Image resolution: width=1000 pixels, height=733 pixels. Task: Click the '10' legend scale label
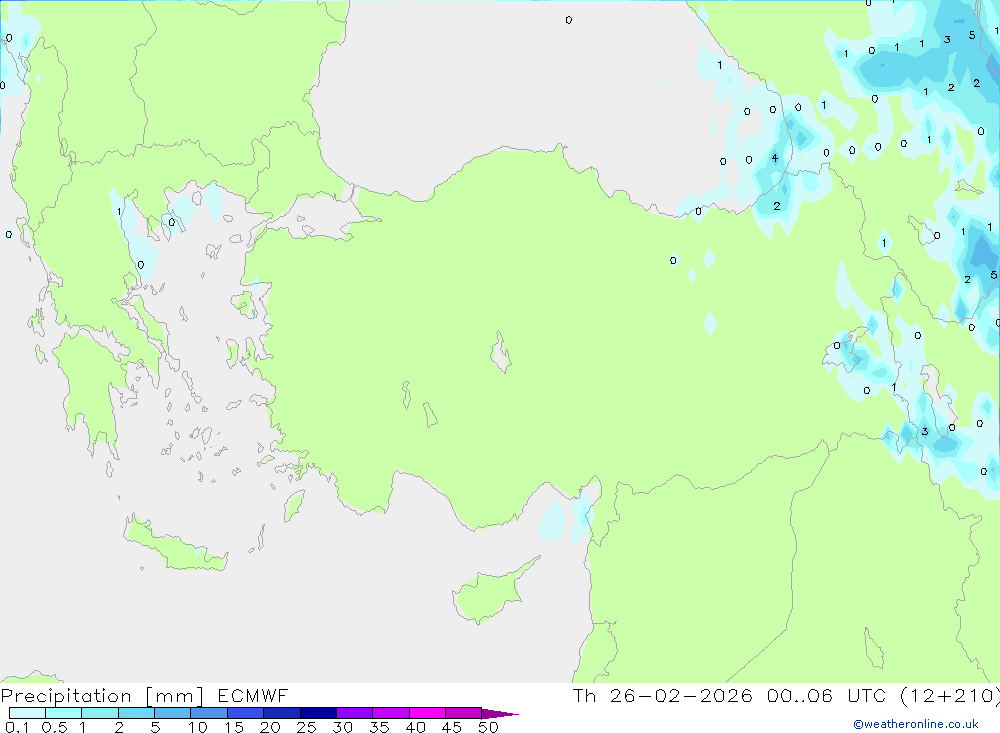point(198,727)
